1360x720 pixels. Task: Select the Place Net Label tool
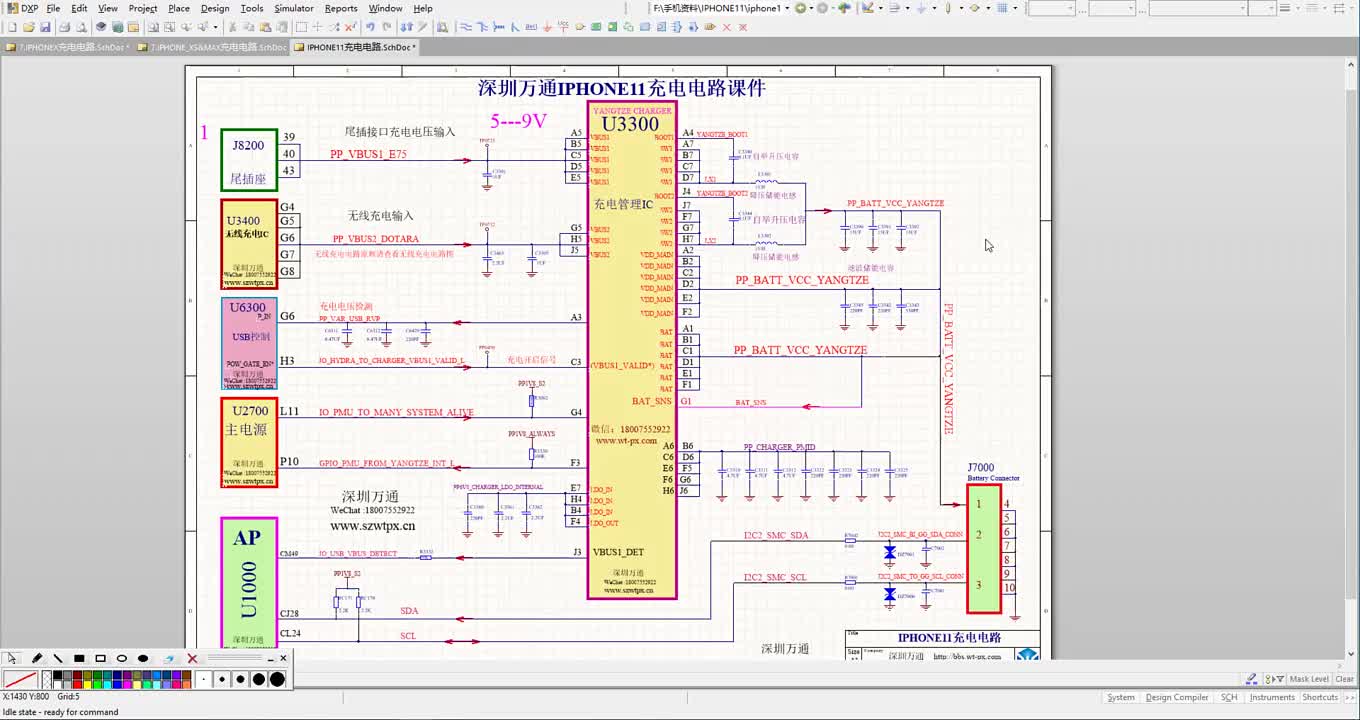(x=531, y=27)
